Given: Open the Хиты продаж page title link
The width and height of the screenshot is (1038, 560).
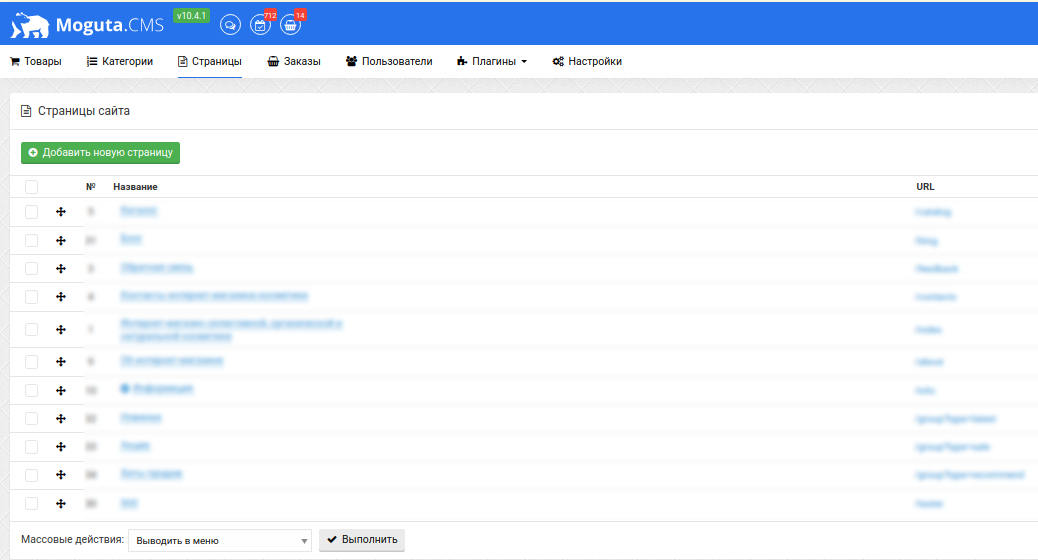Looking at the screenshot, I should 152,473.
